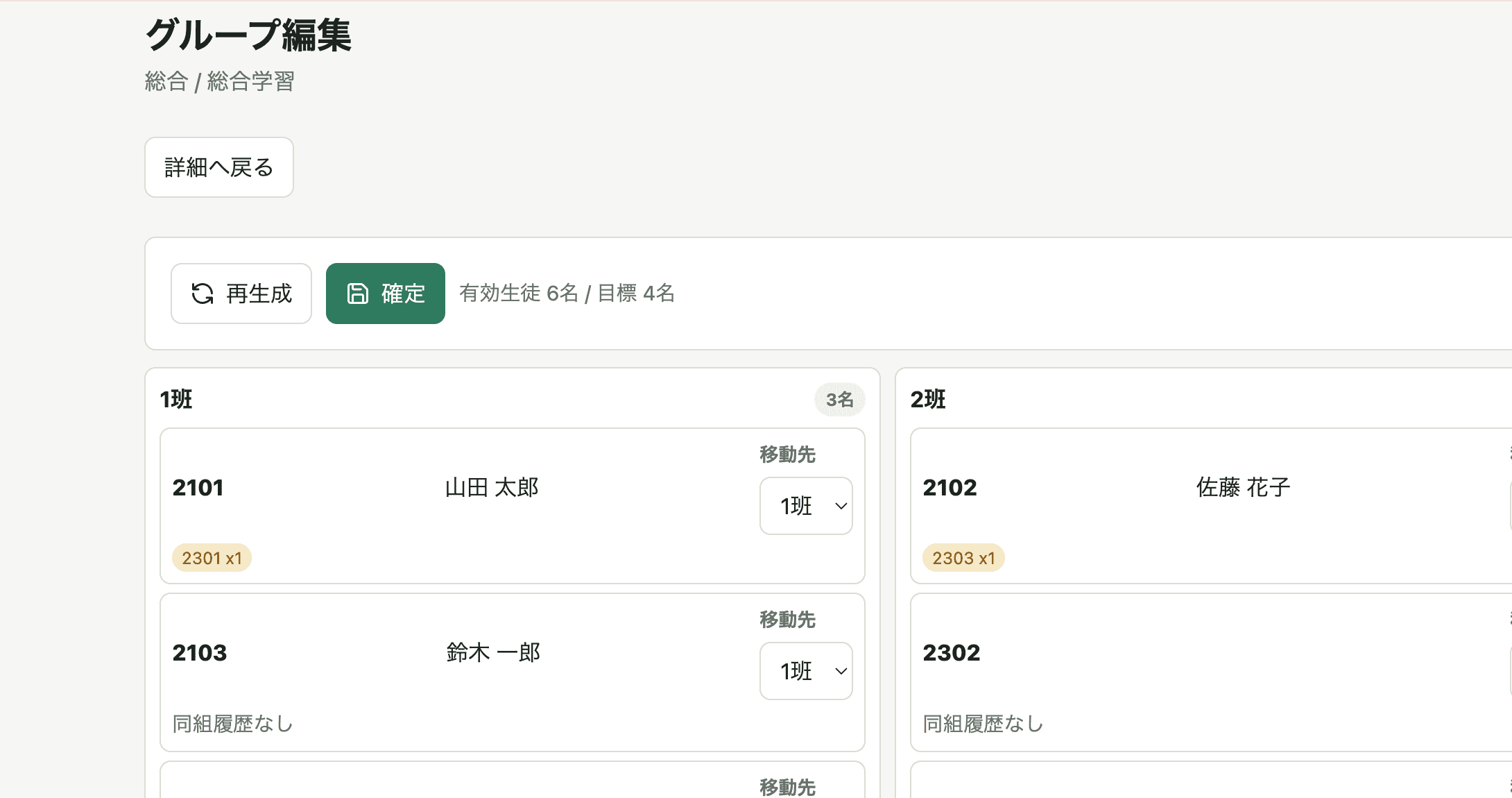Click the 再生成 button

click(x=241, y=294)
